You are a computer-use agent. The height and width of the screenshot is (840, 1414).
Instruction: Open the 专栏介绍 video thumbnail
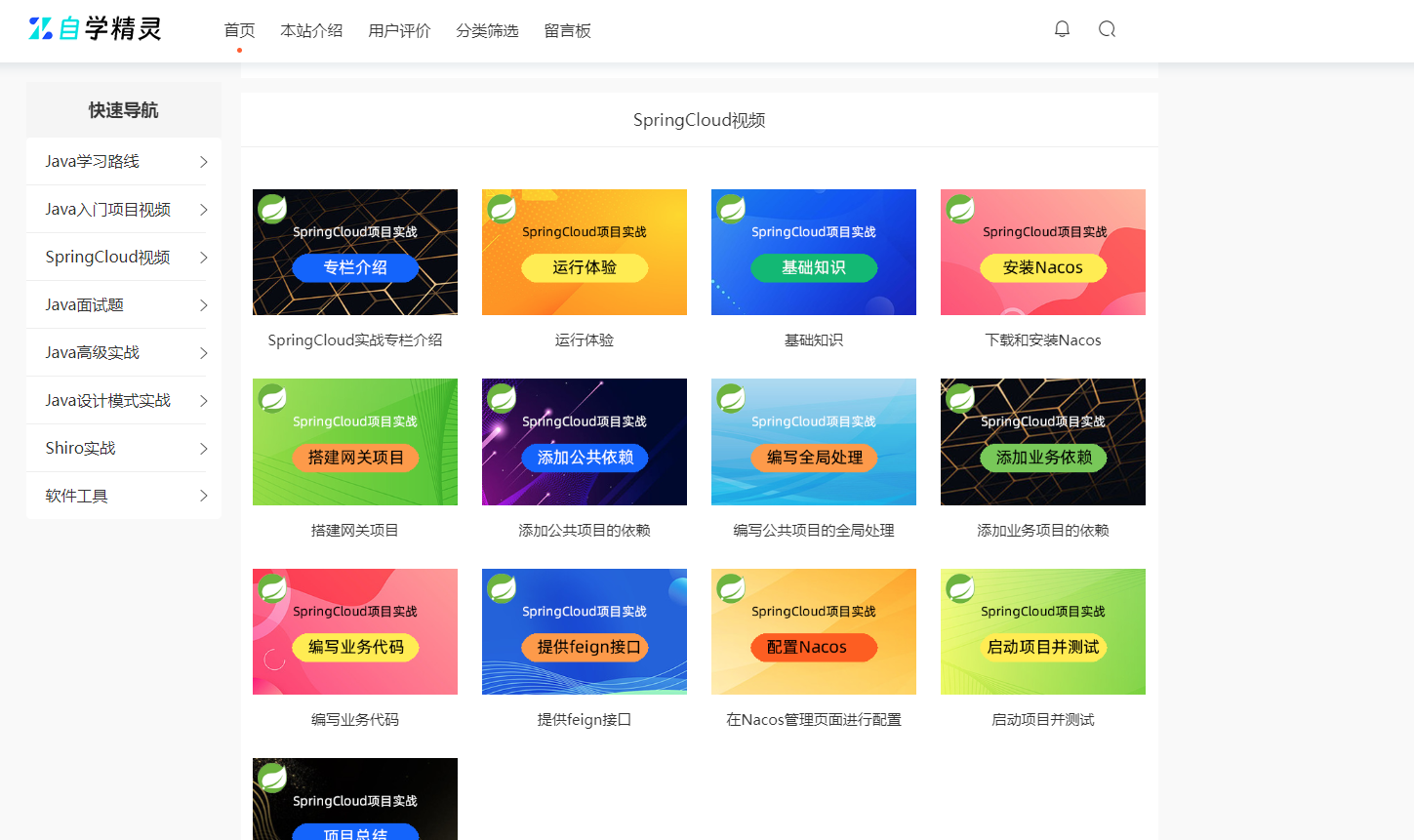[355, 252]
